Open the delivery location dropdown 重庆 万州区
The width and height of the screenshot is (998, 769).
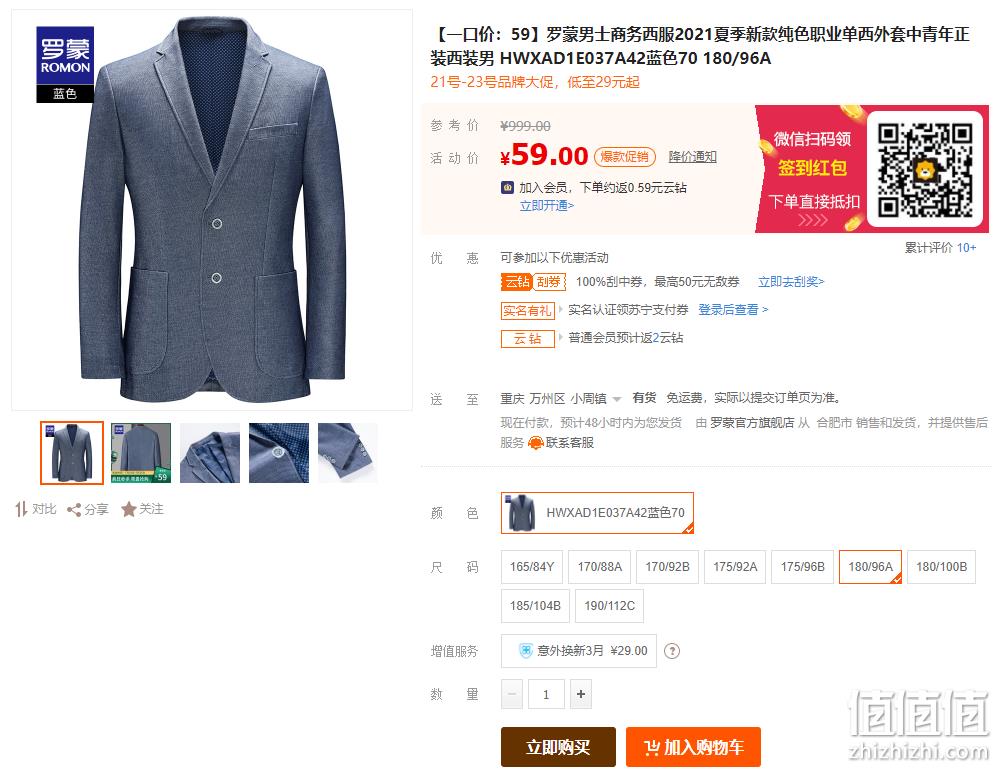coord(560,399)
